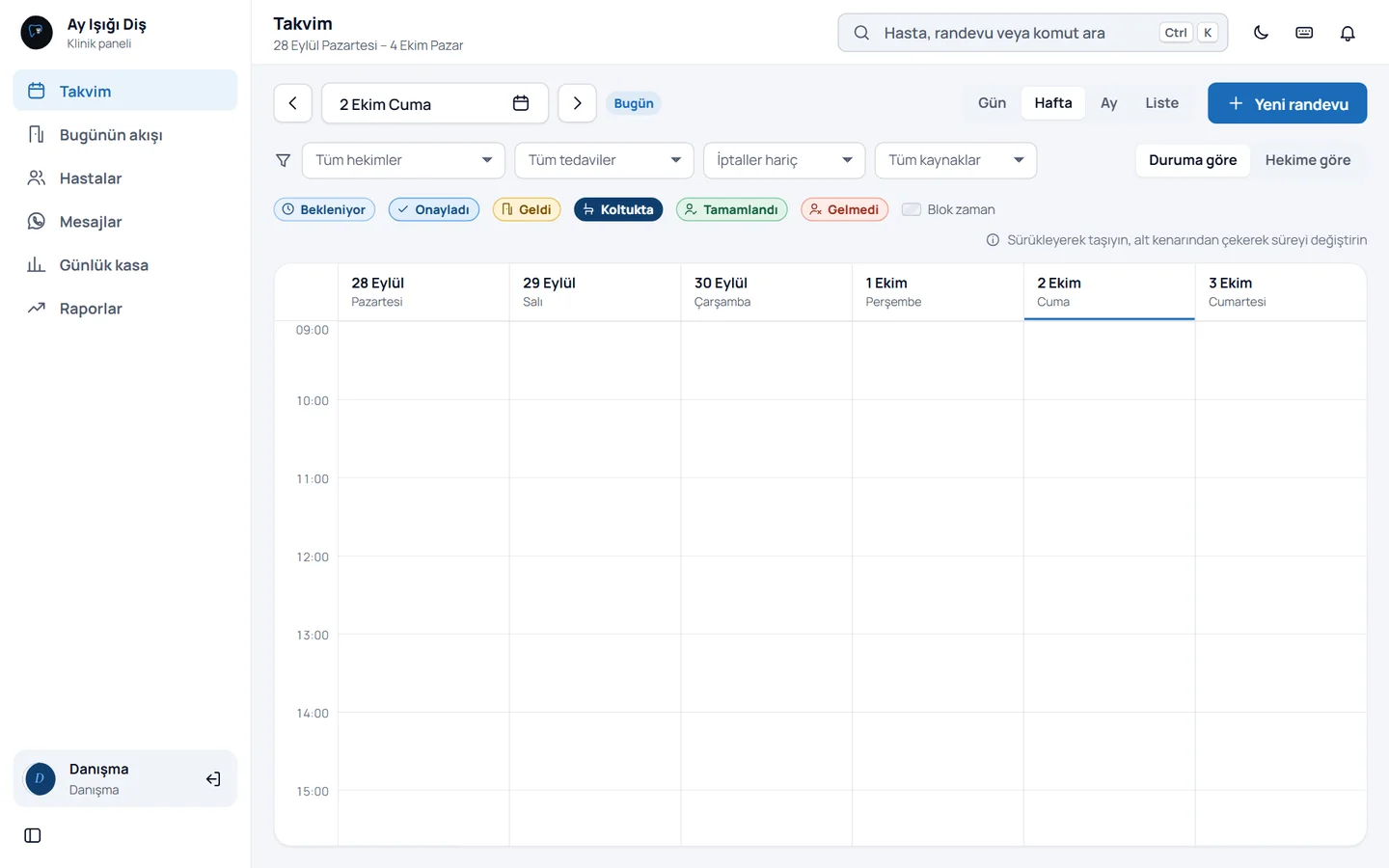This screenshot has width=1389, height=868.
Task: Log out using the exit icon
Action: tap(213, 779)
